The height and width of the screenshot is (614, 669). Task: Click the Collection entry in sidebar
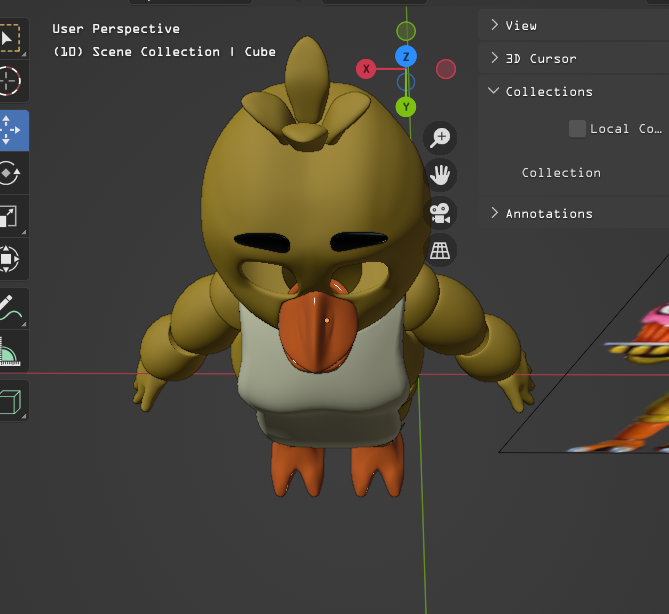pyautogui.click(x=561, y=173)
